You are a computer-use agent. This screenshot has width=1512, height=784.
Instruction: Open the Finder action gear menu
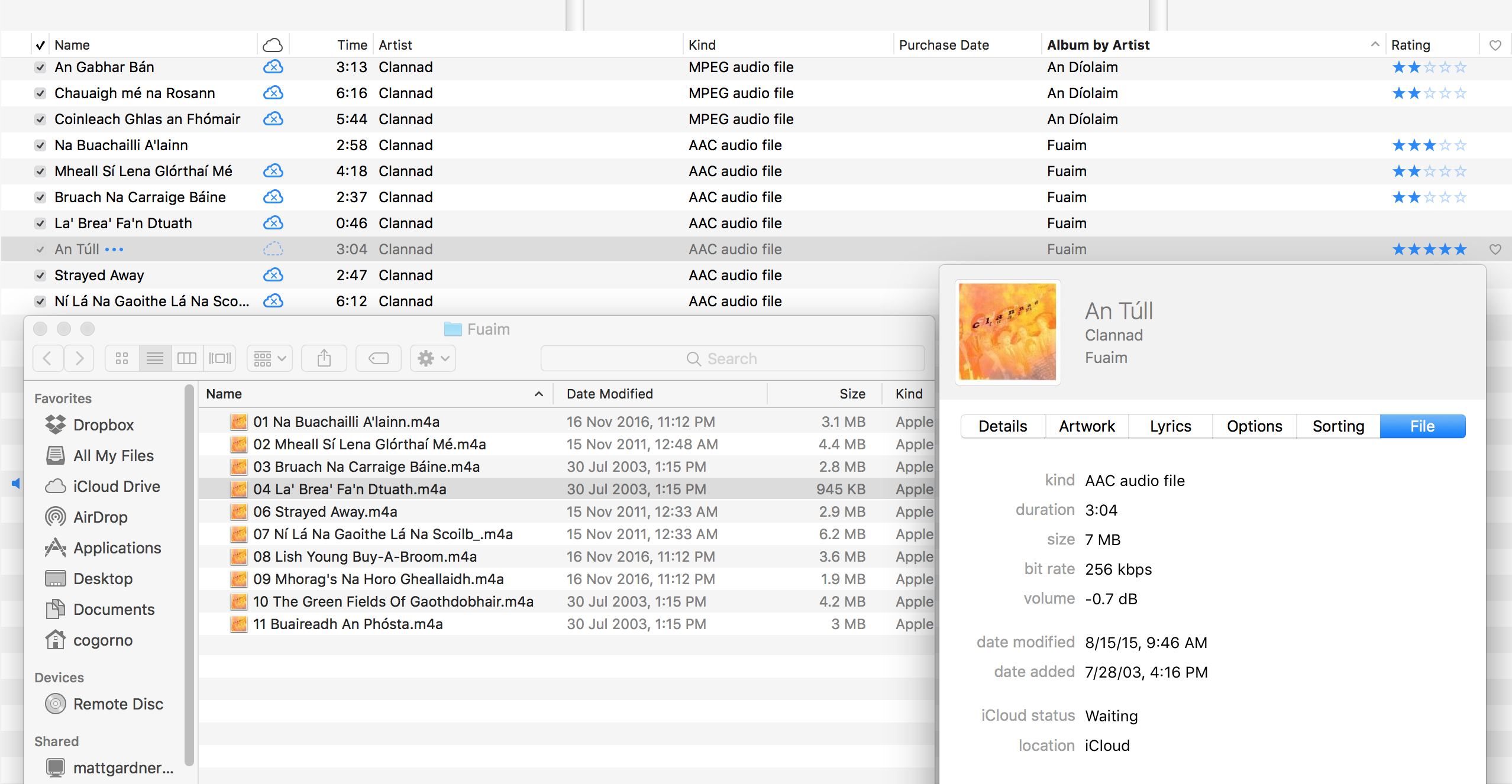click(432, 358)
